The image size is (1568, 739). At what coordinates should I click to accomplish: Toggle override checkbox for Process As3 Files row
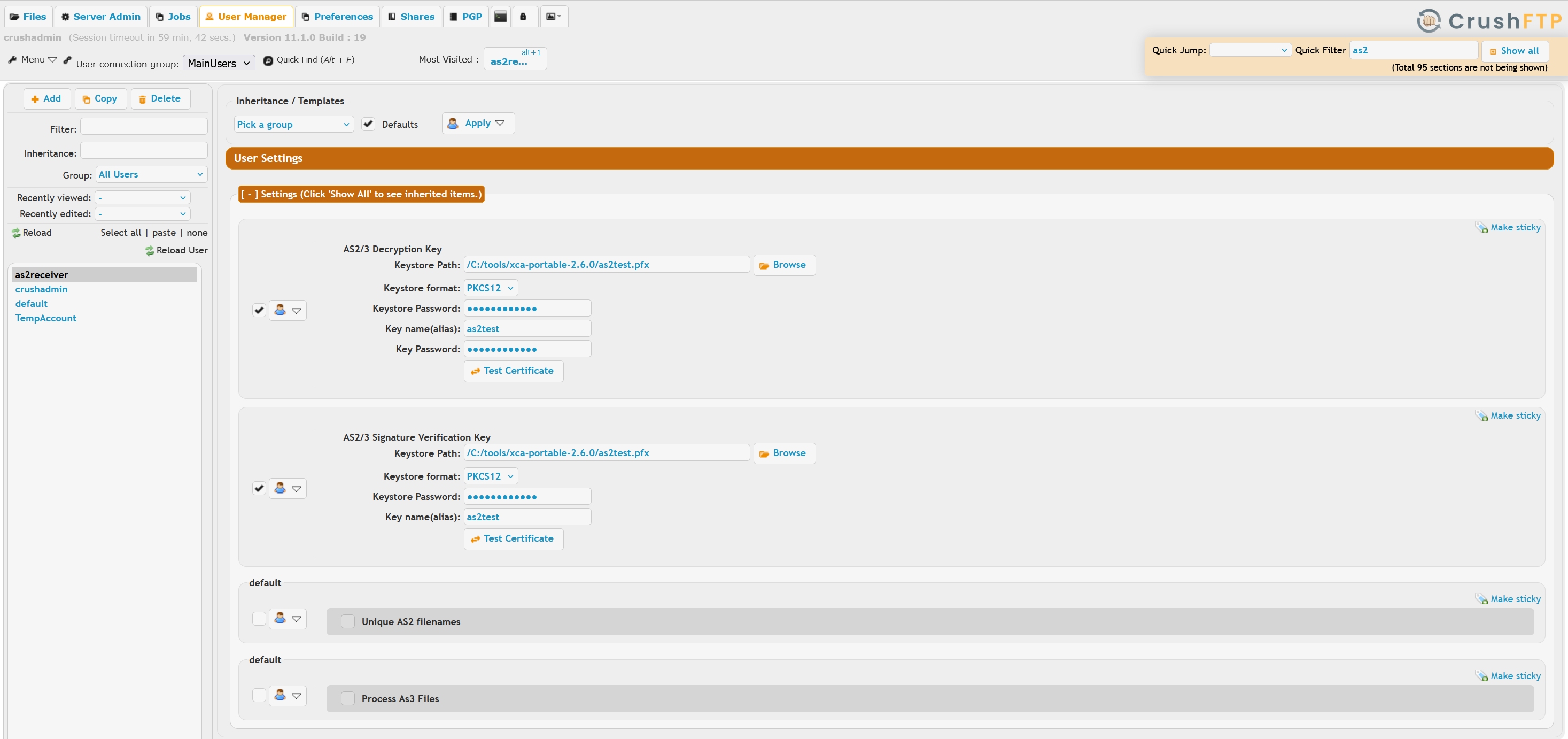259,695
